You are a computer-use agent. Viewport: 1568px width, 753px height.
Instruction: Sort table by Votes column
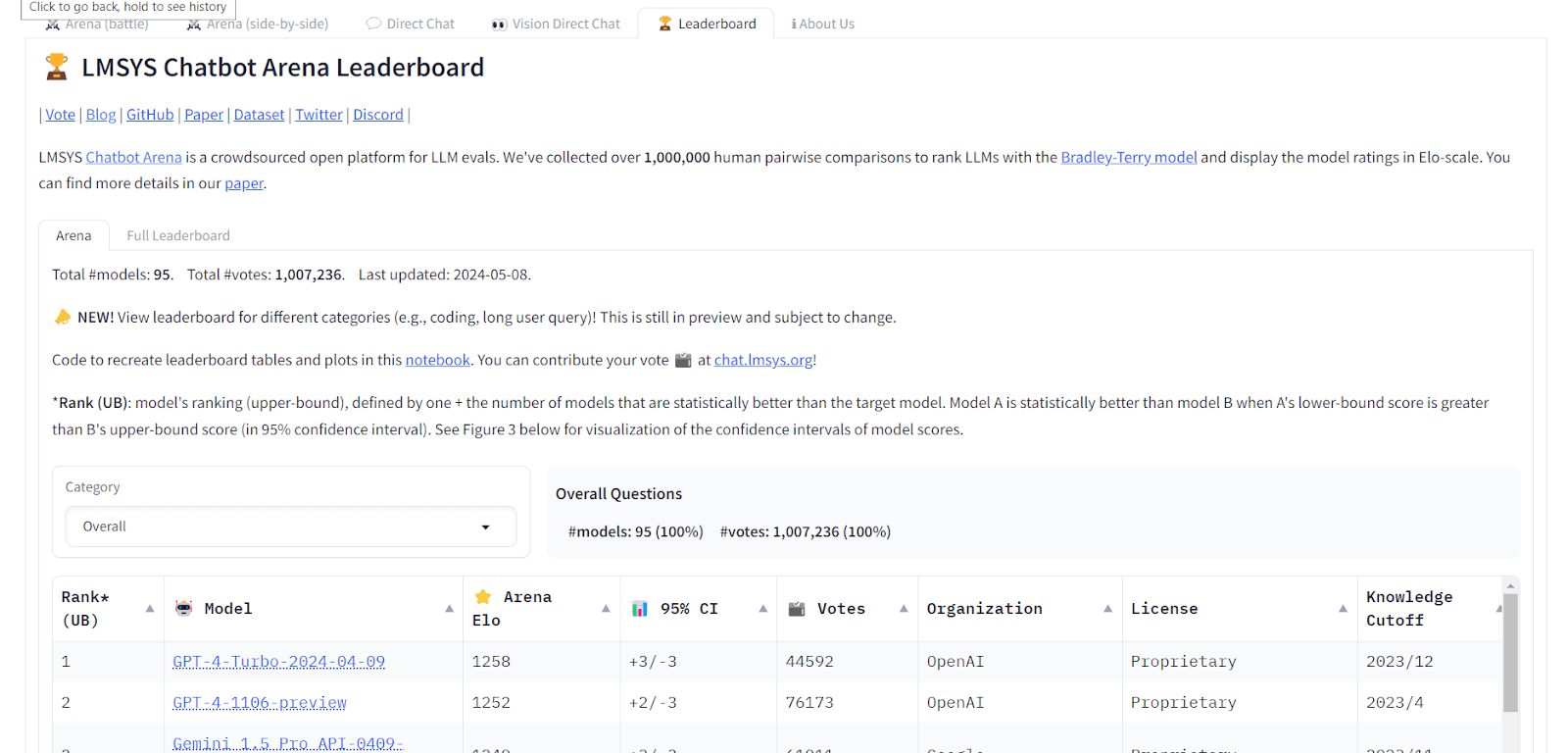904,609
